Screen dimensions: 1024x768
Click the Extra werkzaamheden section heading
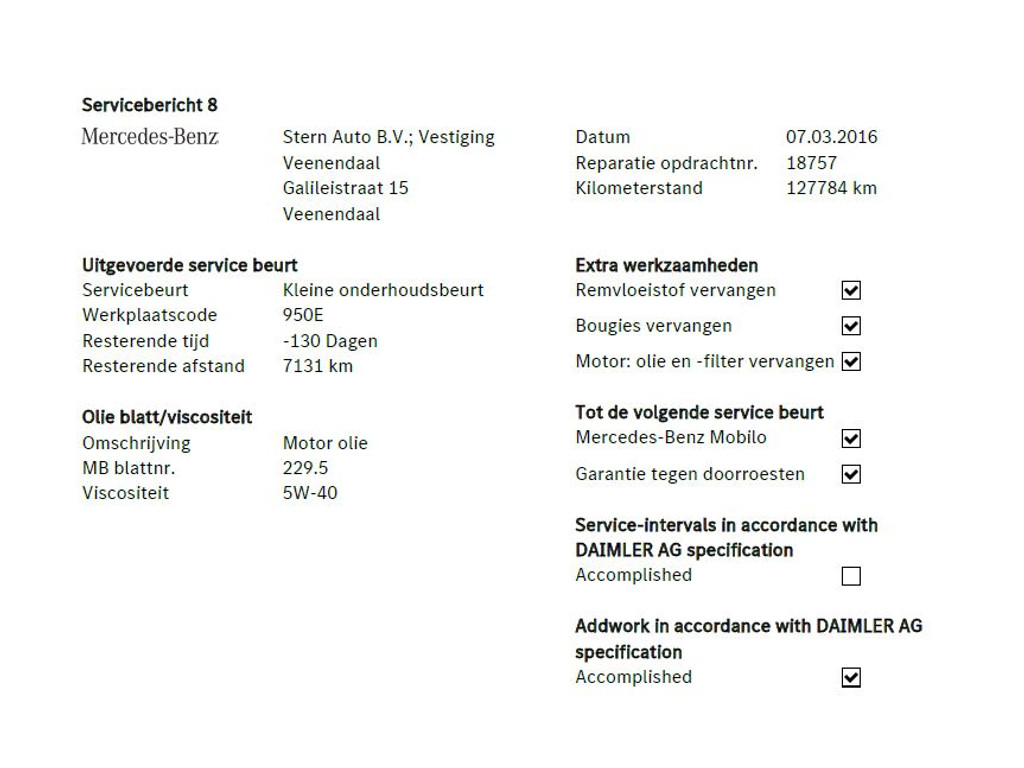666,265
